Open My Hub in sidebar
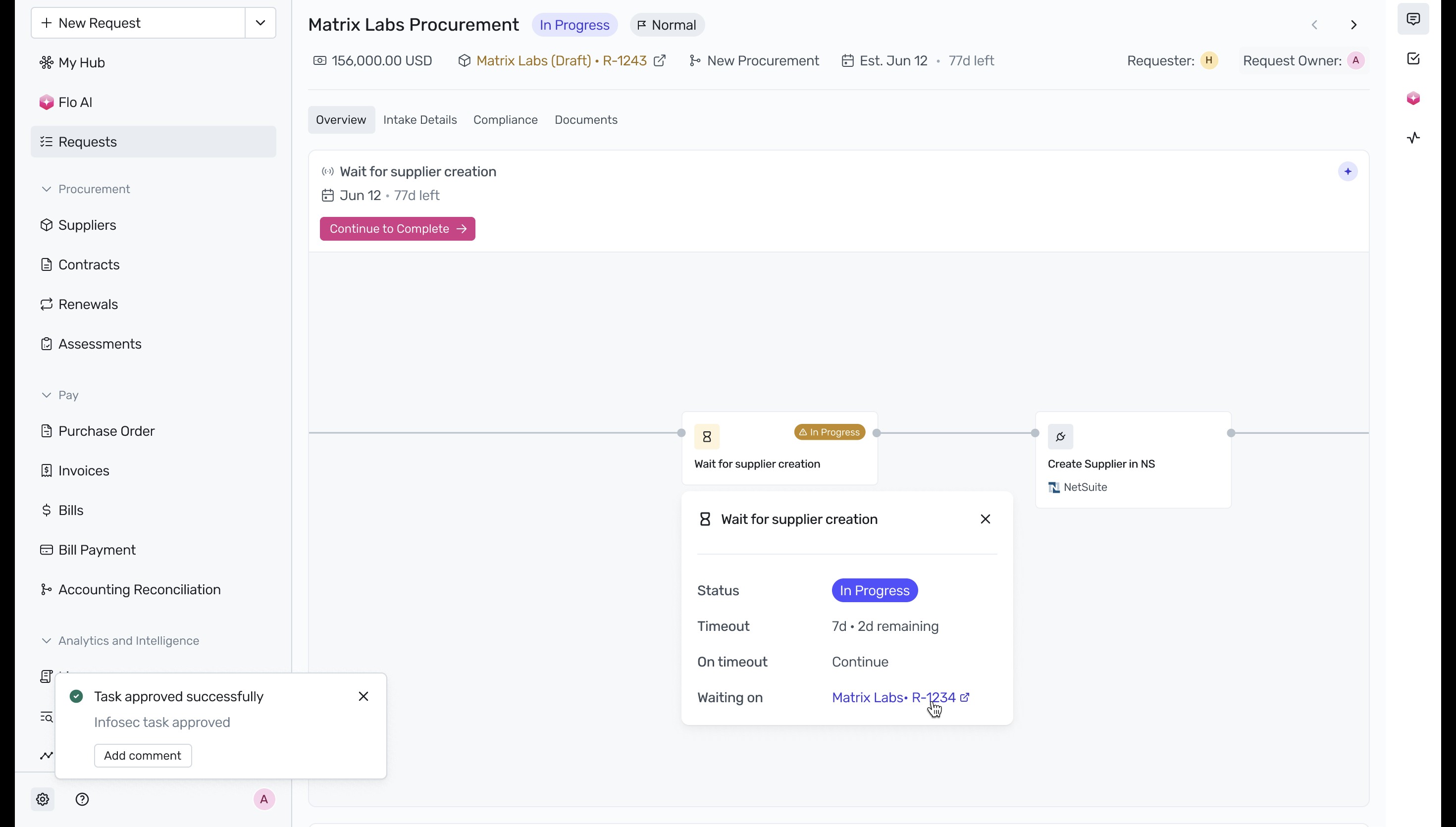Viewport: 1456px width, 827px height. point(154,62)
